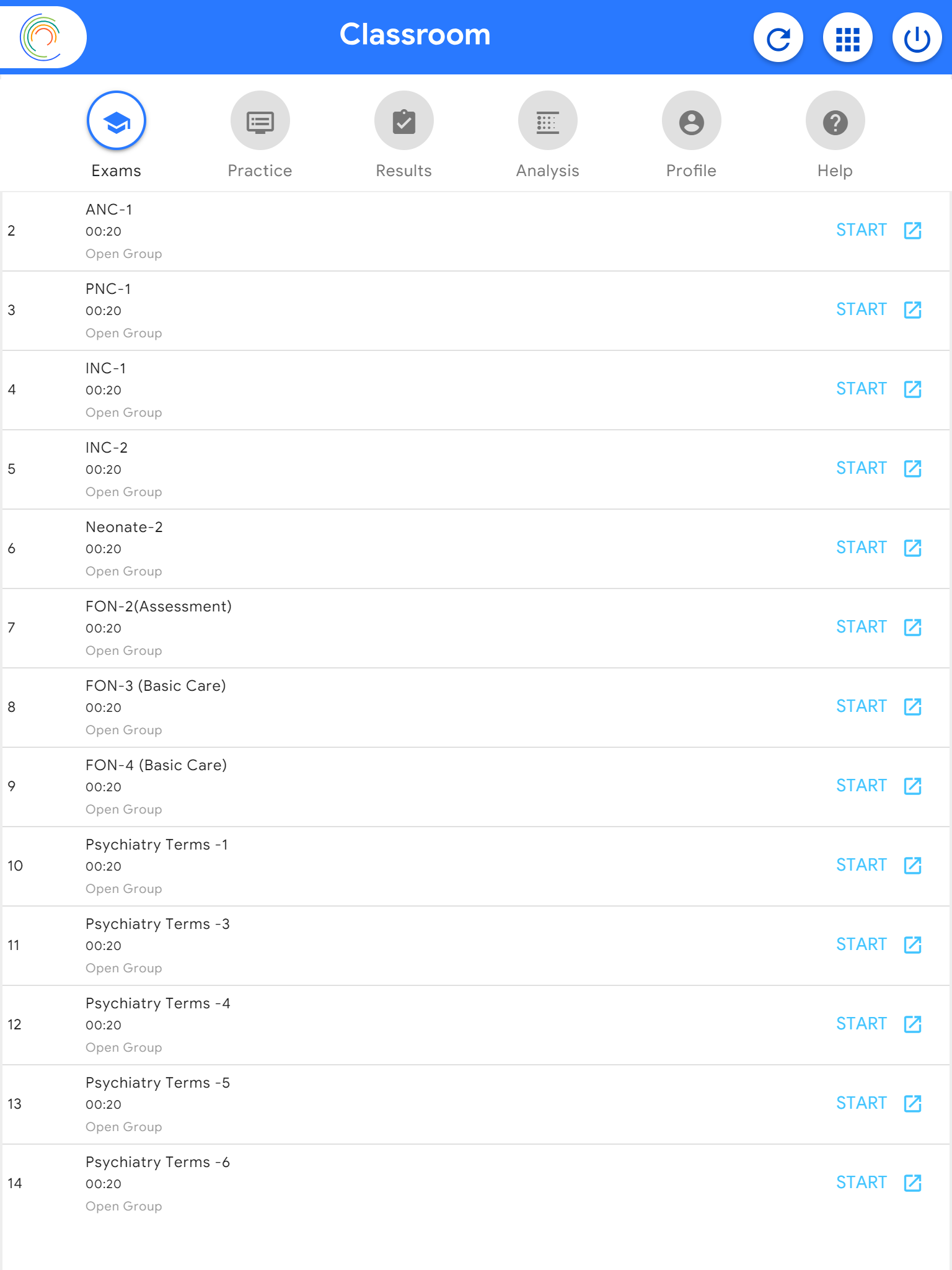Click the refresh icon in header

click(778, 38)
